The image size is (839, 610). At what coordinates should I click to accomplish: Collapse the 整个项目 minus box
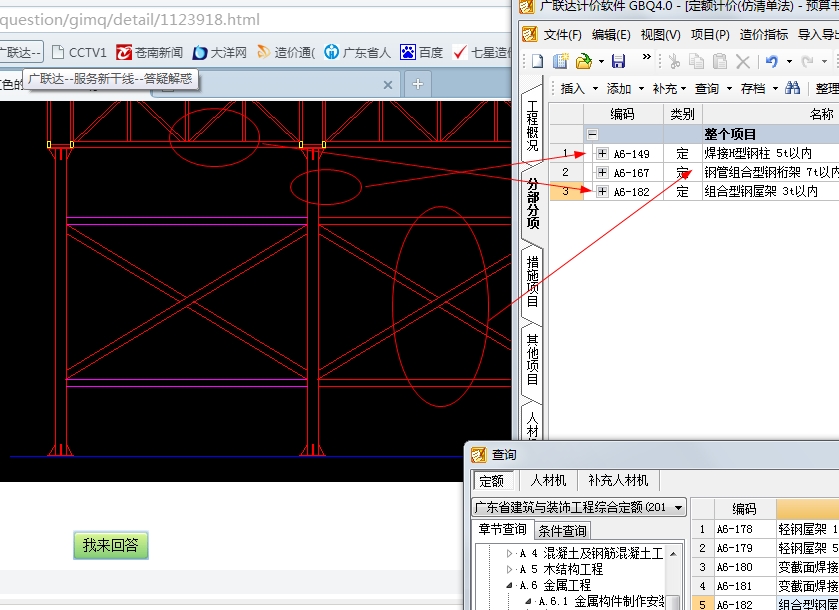(x=592, y=134)
